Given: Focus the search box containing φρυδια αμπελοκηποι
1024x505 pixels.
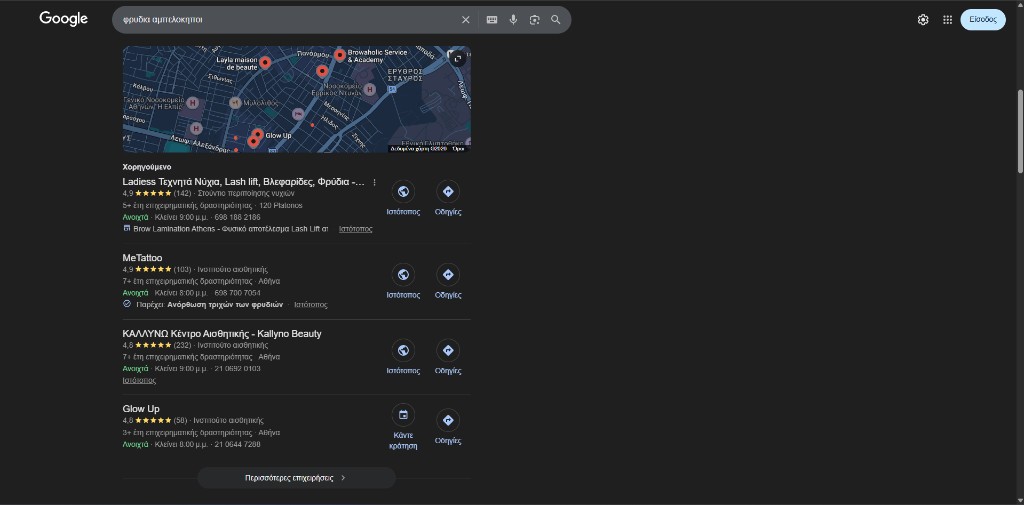Looking at the screenshot, I should pos(287,20).
